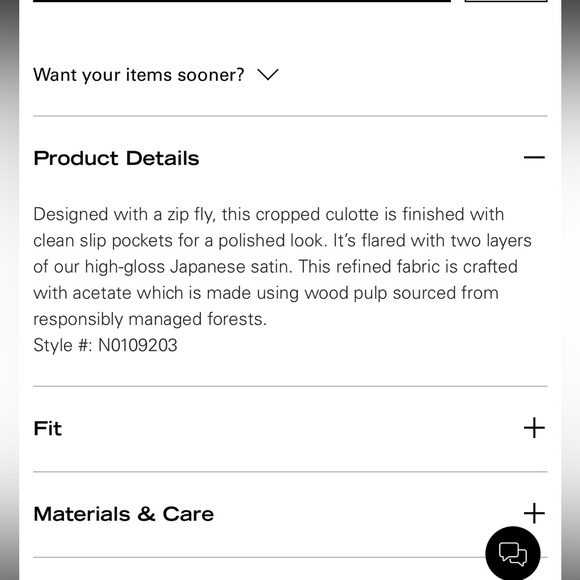The width and height of the screenshot is (580, 580).
Task: Click the outlined button at top right corner
Action: point(506,1)
